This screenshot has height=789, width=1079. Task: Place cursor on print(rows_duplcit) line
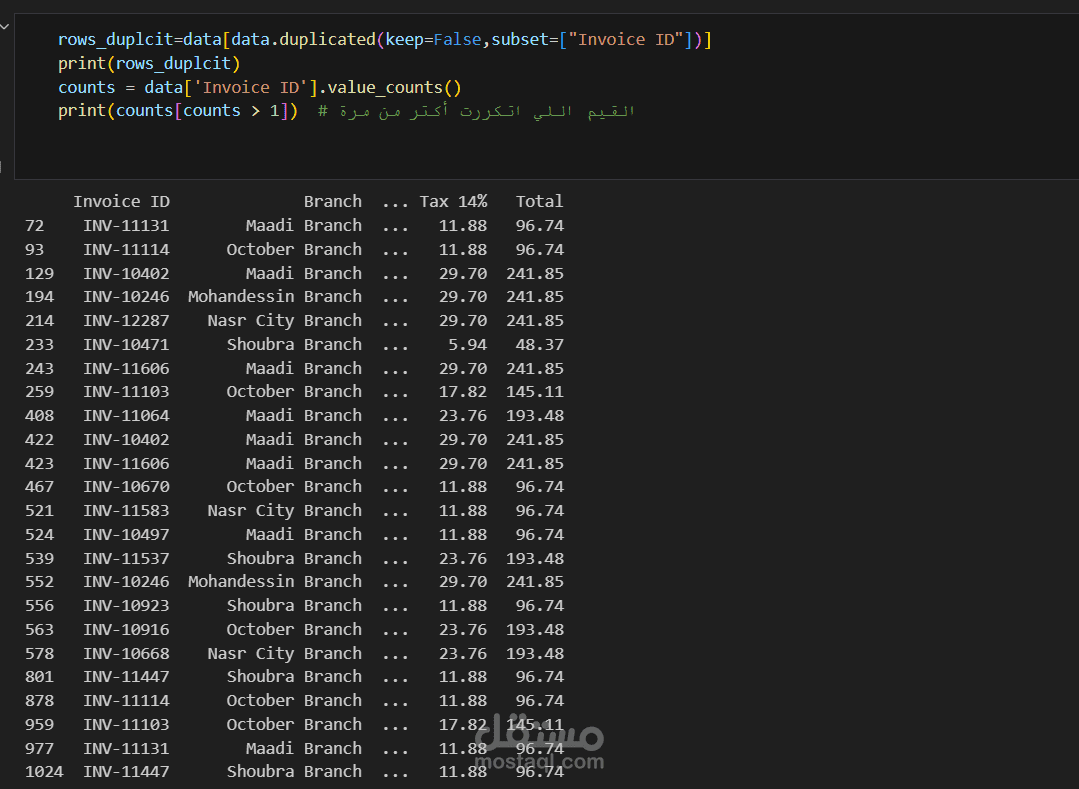[x=149, y=64]
